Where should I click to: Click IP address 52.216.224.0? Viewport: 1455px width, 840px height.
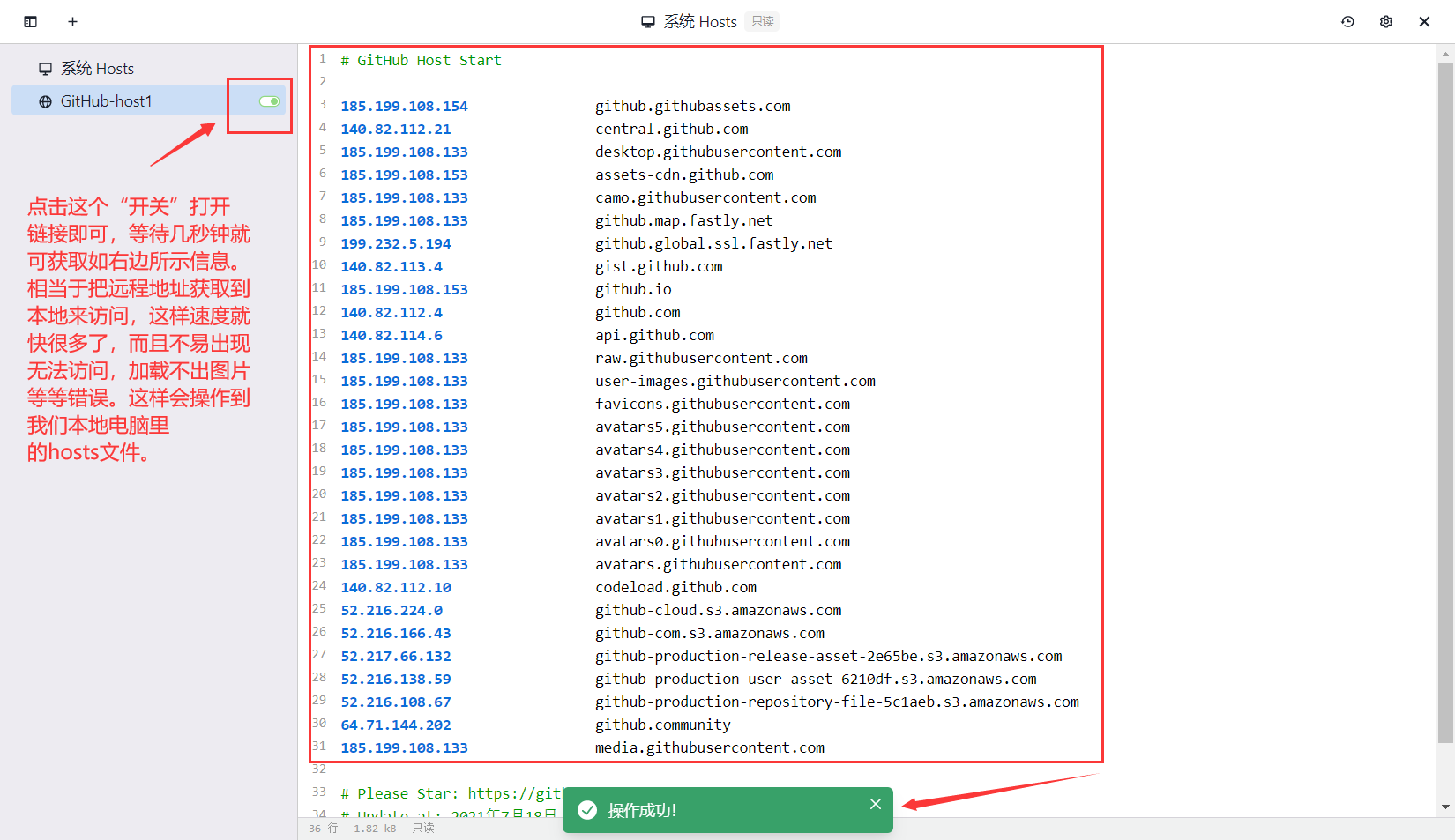point(392,610)
